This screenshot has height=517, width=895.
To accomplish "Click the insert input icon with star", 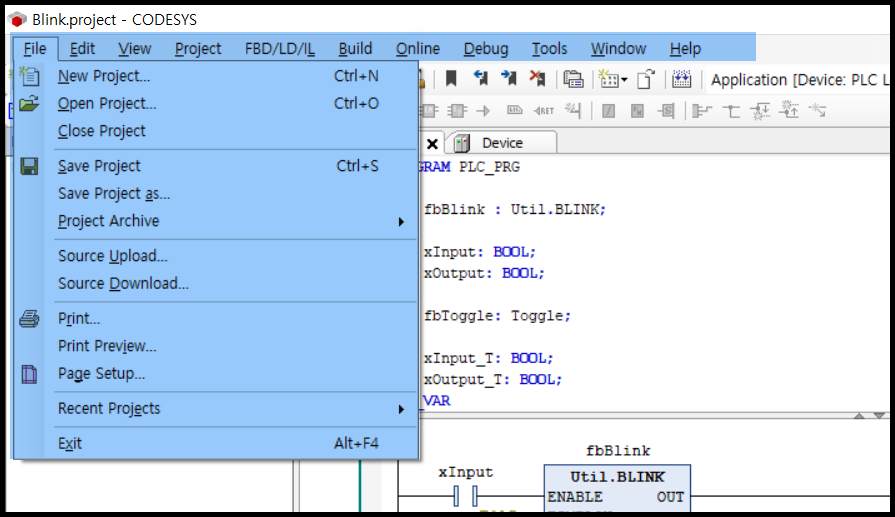I will tap(573, 110).
